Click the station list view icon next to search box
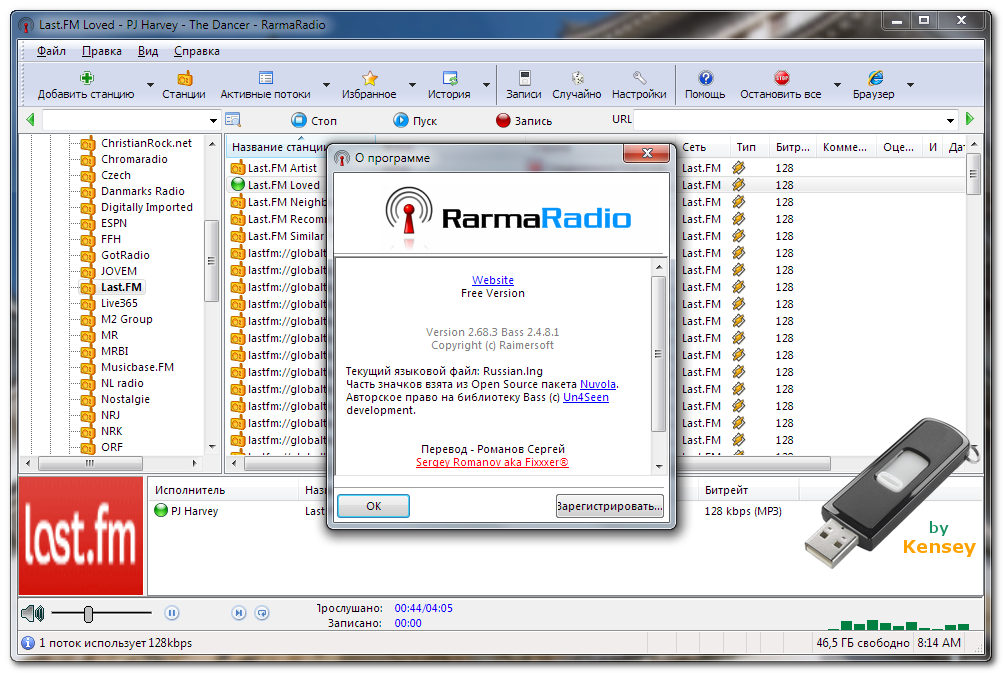This screenshot has width=1003, height=673. point(233,120)
